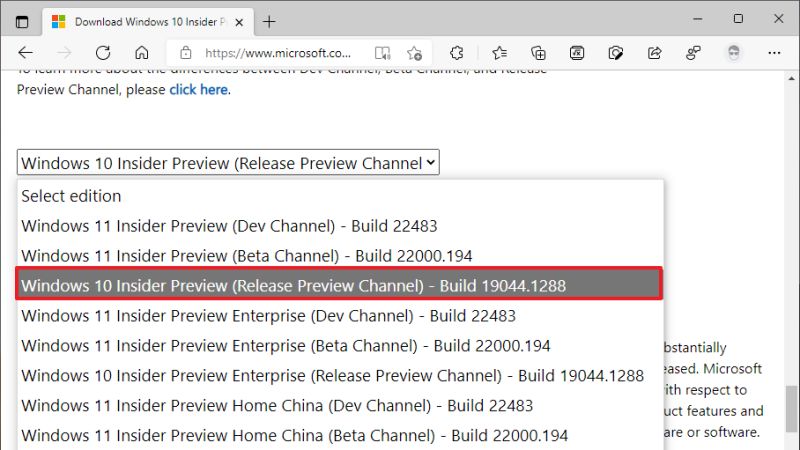Screen dimensions: 800x450
Task: Close the Download Windows 10 Insider tab
Action: tap(239, 22)
